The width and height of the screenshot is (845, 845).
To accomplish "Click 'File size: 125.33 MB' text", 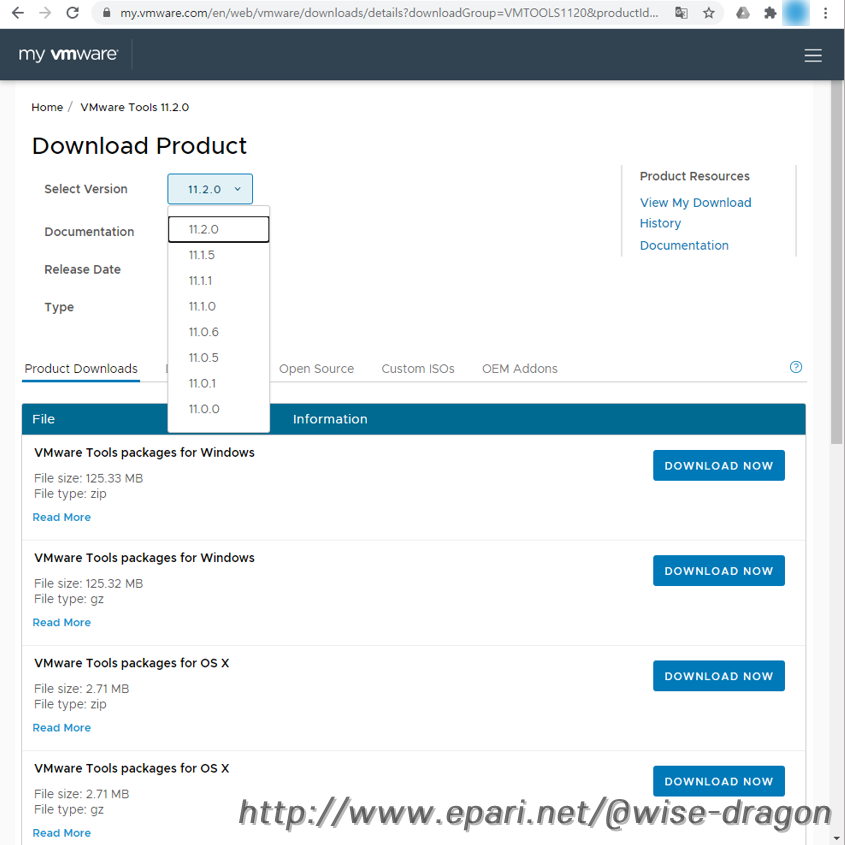I will click(x=88, y=479).
